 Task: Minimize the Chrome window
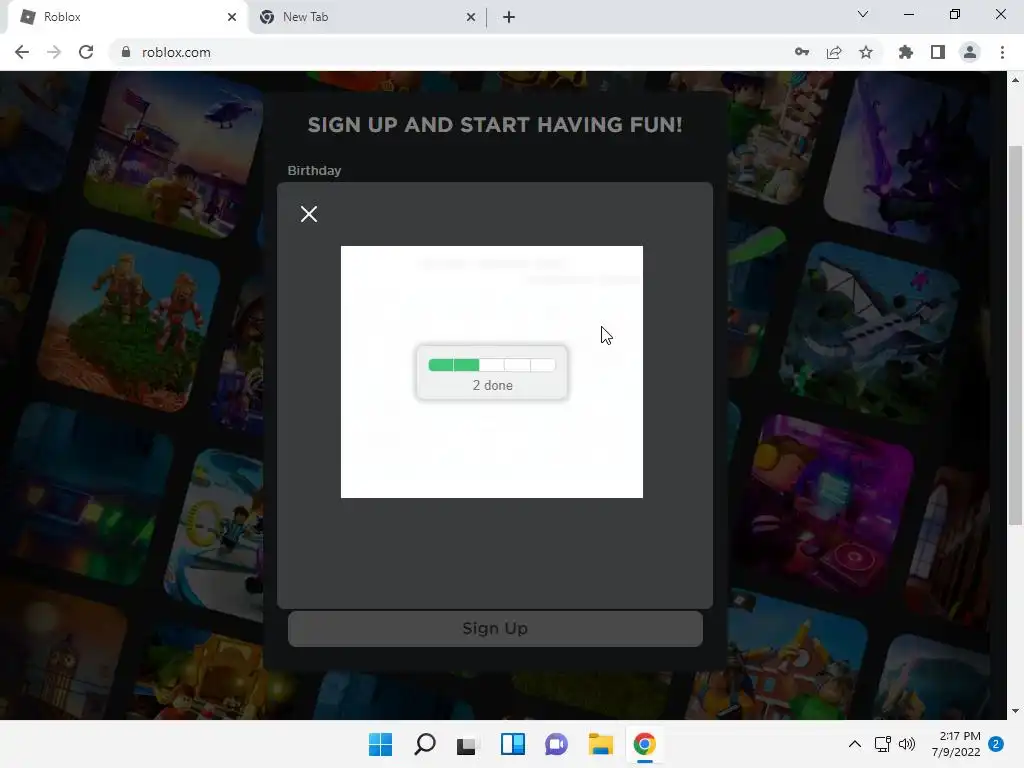[x=908, y=14]
